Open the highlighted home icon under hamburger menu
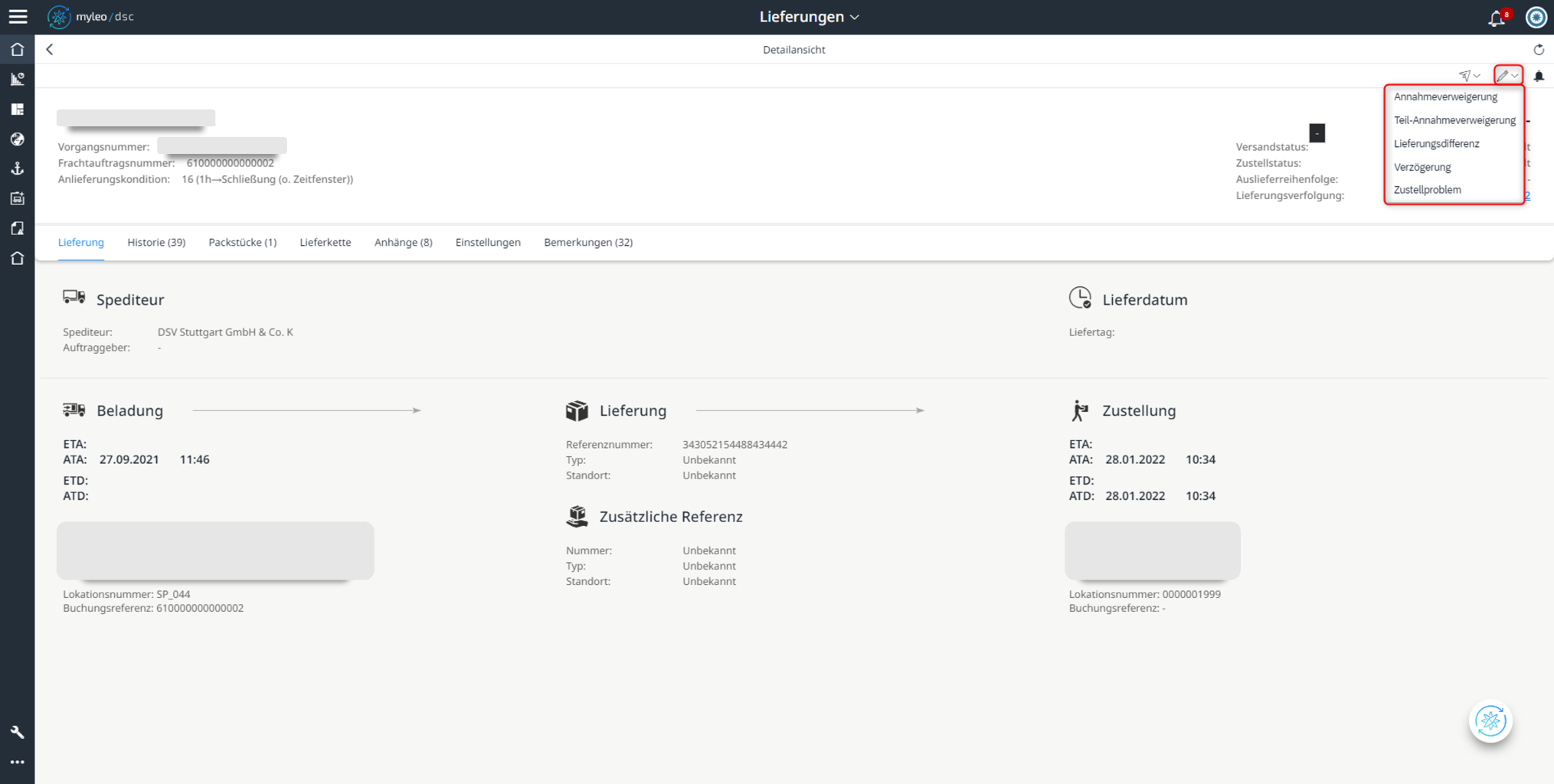 tap(18, 50)
